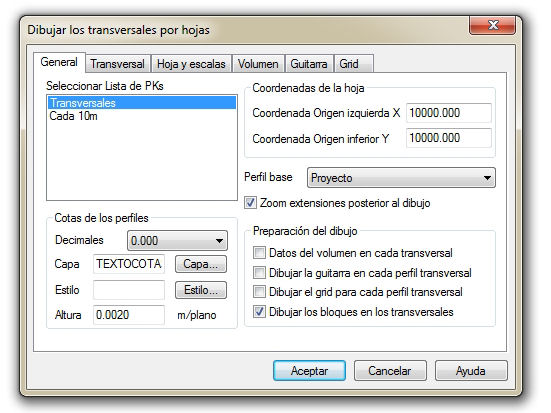Click the Coordenada Origen izquierda X field
Image resolution: width=551 pixels, height=413 pixels.
449,113
